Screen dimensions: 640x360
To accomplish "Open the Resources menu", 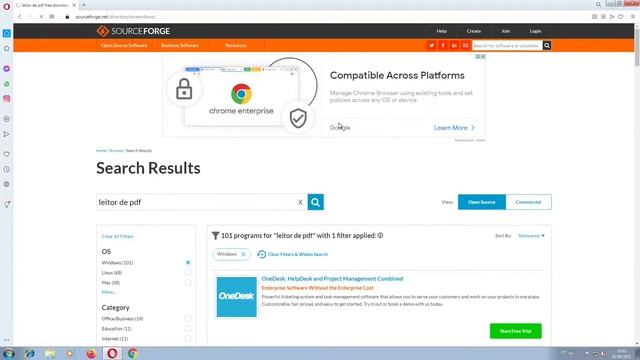I will click(x=236, y=45).
